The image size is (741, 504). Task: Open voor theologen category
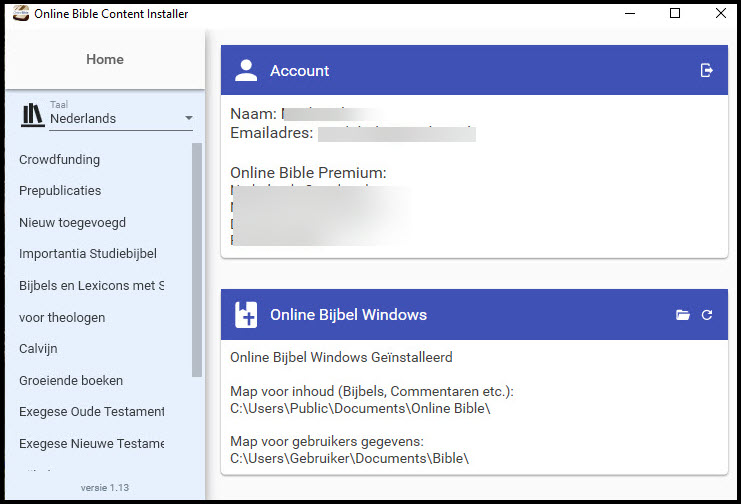(62, 317)
